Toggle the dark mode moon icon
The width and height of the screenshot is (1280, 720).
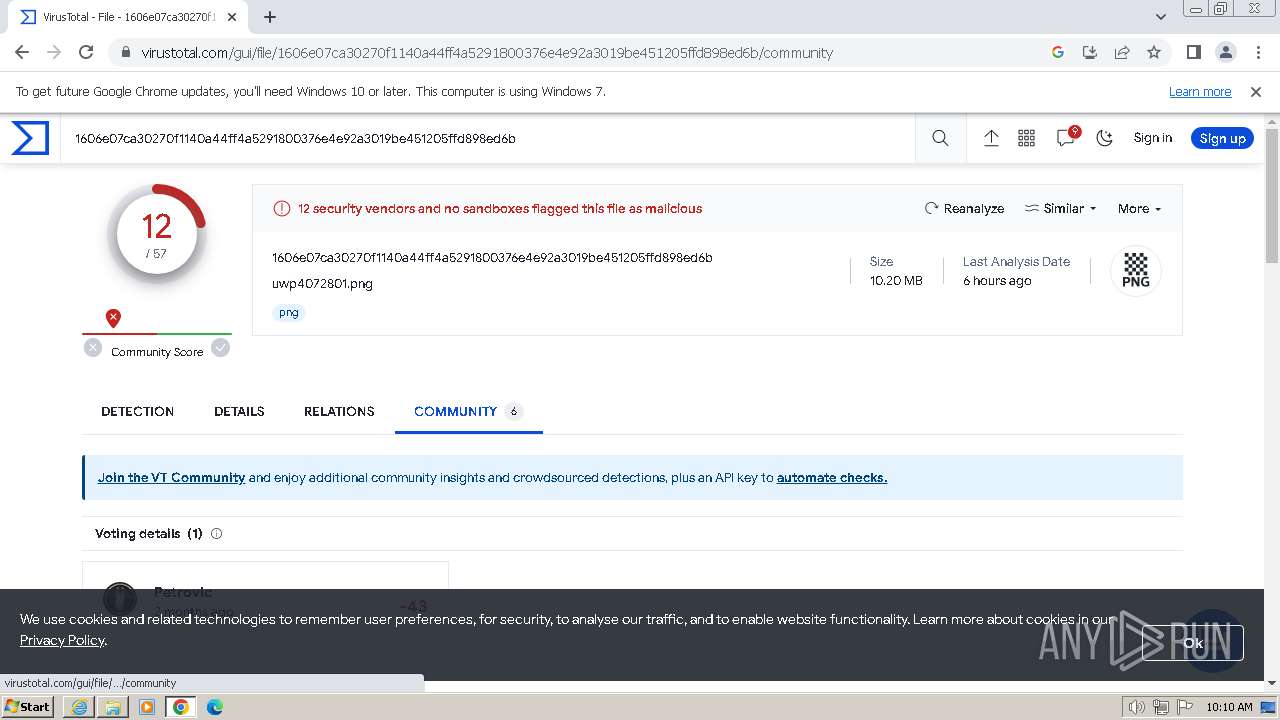coord(1105,138)
